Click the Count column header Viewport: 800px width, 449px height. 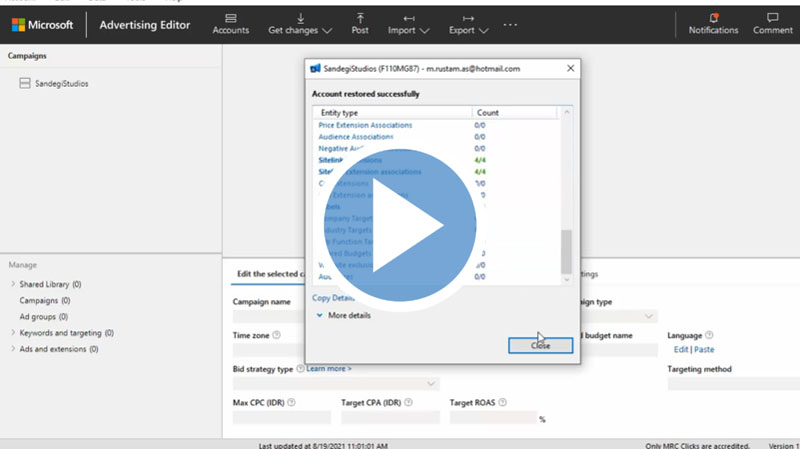point(515,113)
